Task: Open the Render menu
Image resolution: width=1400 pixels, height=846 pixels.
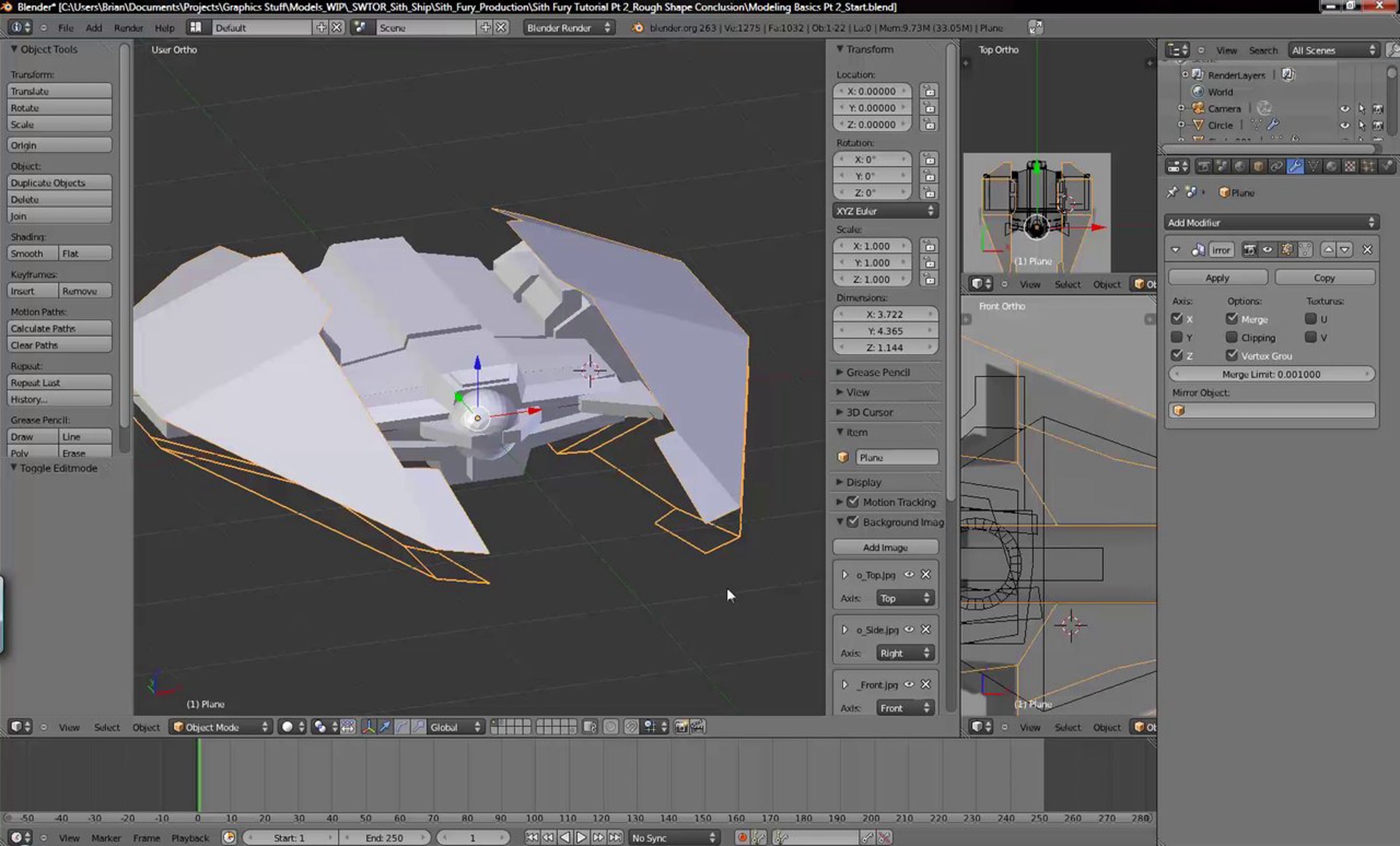Action: [x=128, y=27]
